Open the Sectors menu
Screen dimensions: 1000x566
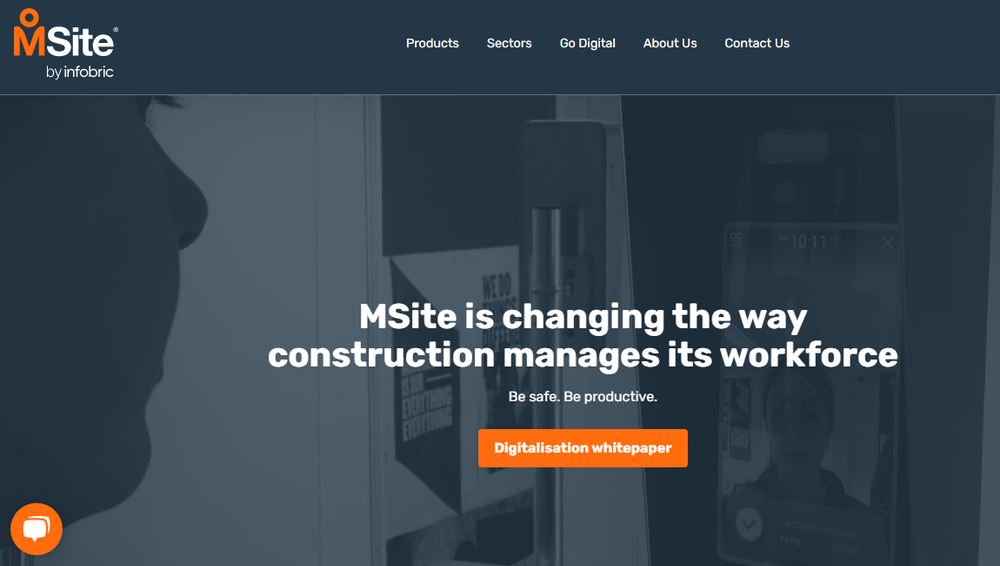[x=509, y=43]
